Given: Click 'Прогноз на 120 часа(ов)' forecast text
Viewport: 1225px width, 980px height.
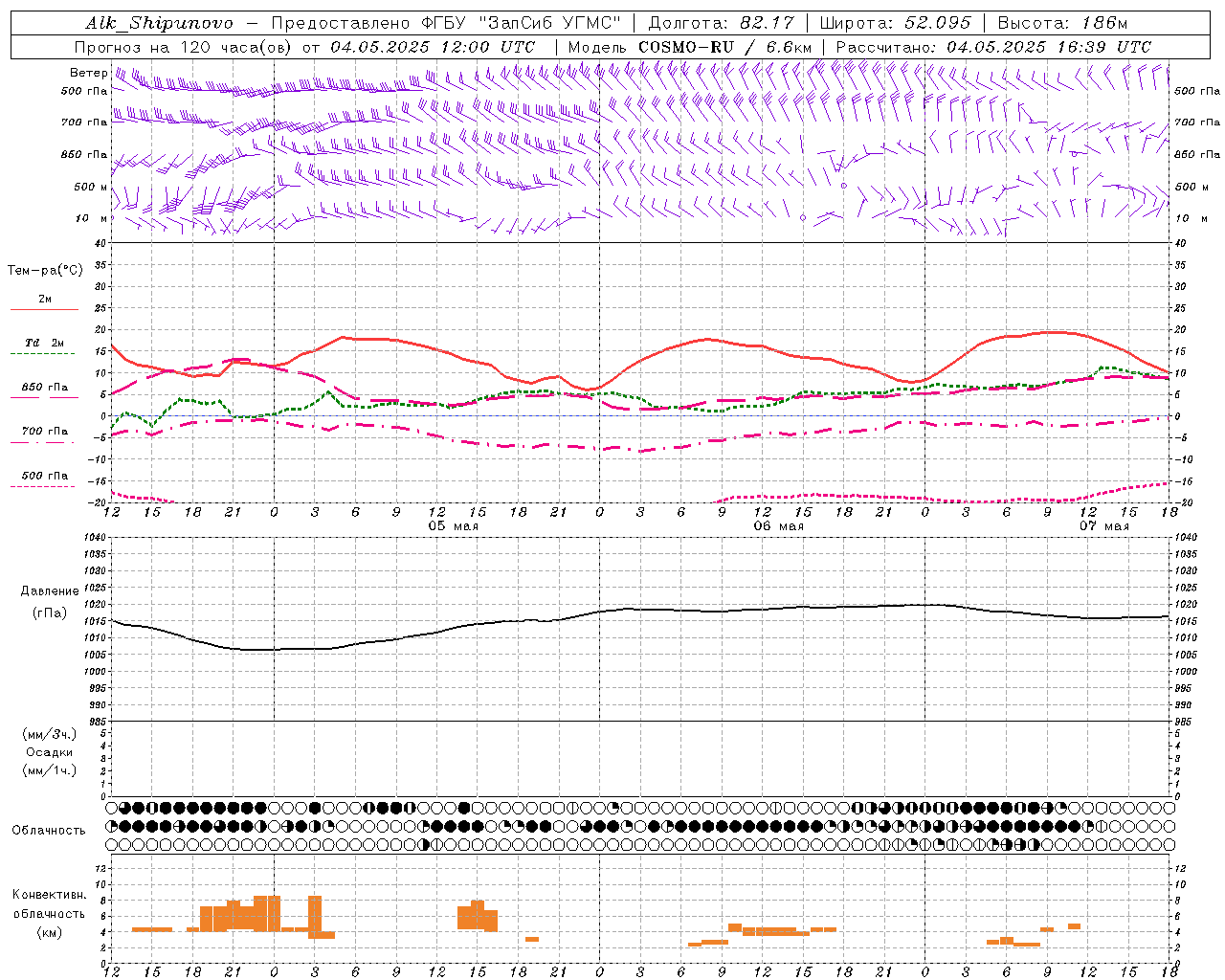Looking at the screenshot, I should pos(185,47).
